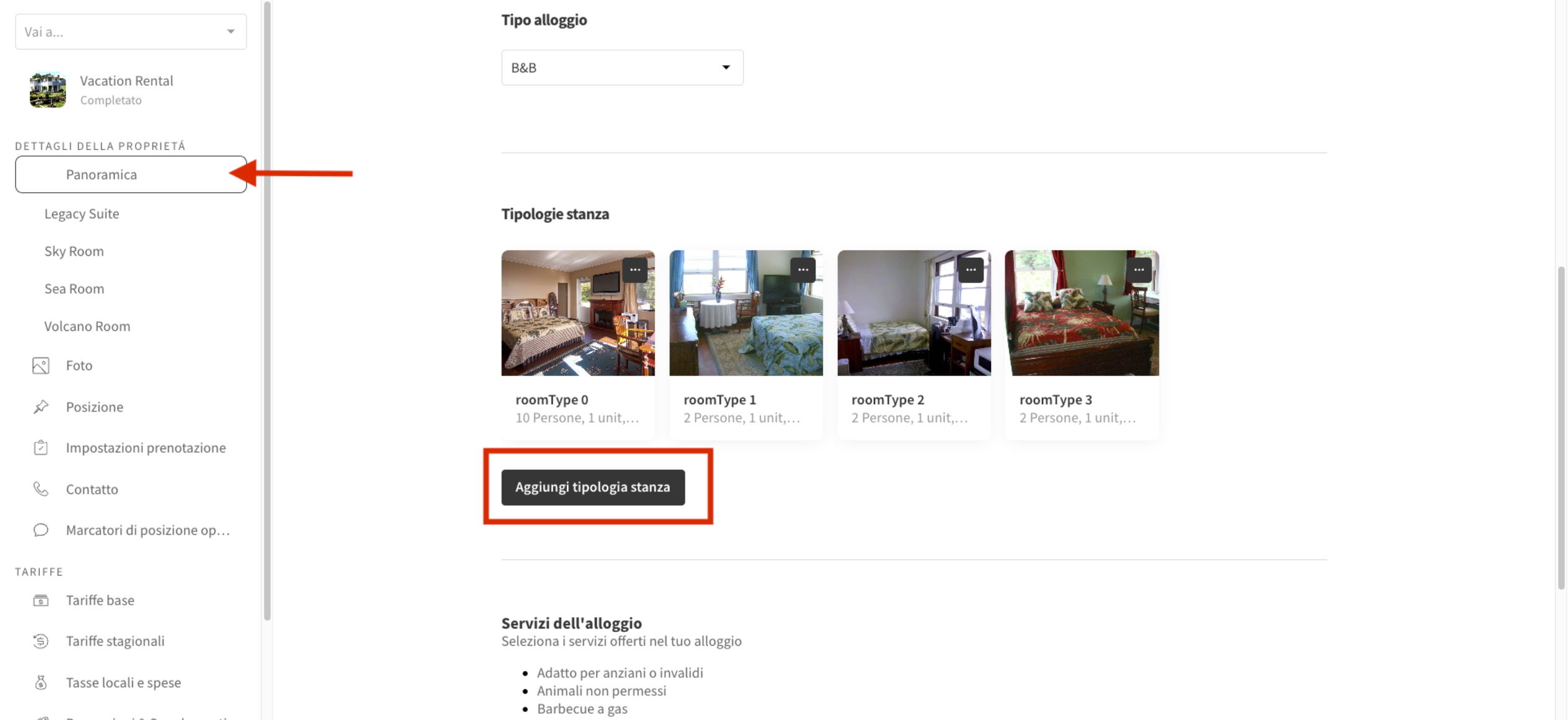1568x720 pixels.
Task: Open roomType 0 three-dot options menu
Action: click(x=635, y=270)
